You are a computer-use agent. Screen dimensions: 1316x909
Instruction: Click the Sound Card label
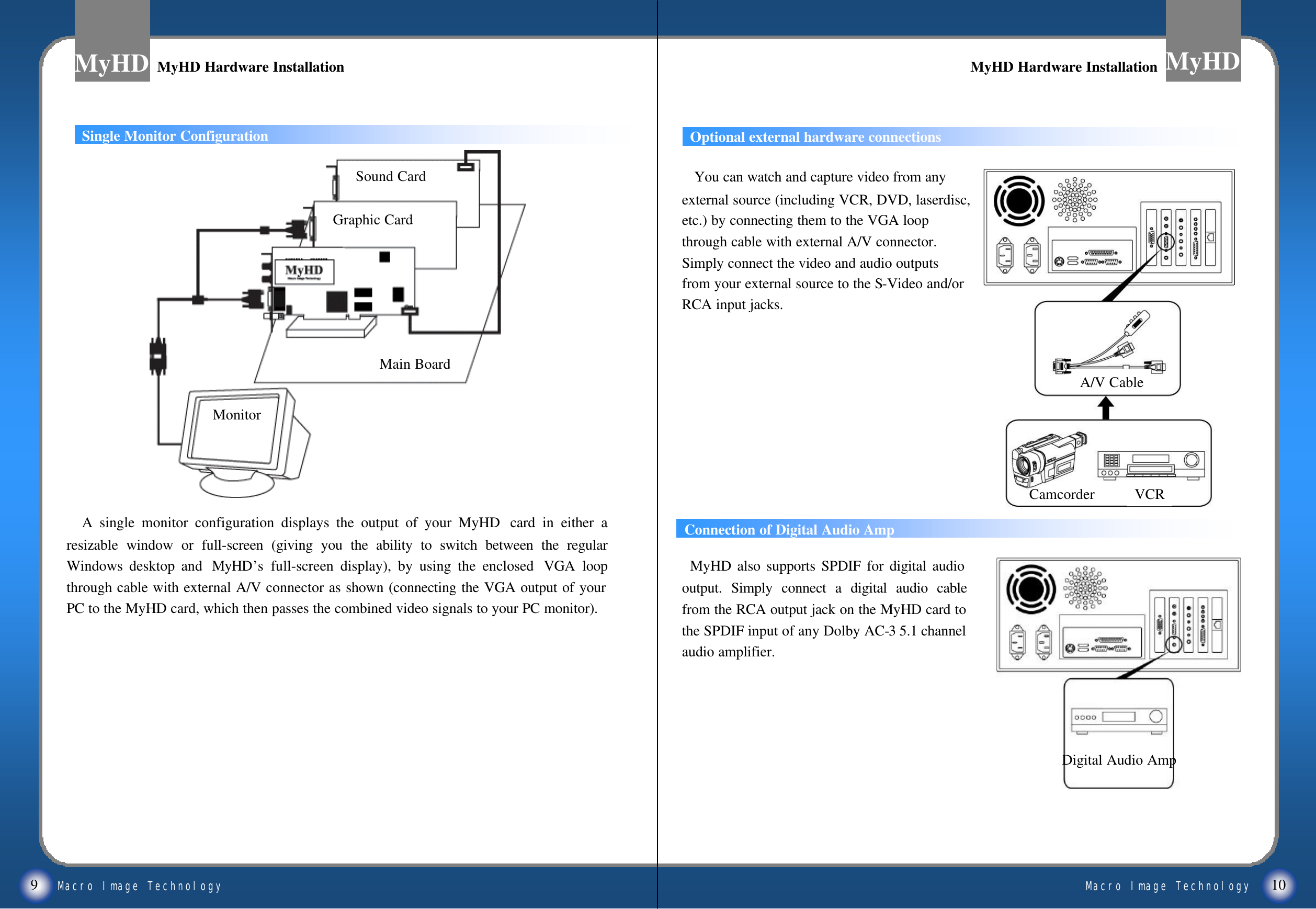[x=390, y=177]
